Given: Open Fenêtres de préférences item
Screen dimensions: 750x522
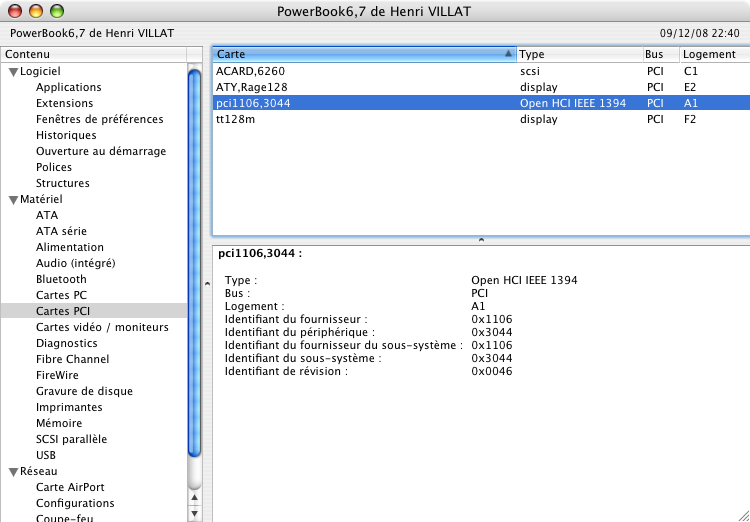Looking at the screenshot, I should [x=99, y=119].
